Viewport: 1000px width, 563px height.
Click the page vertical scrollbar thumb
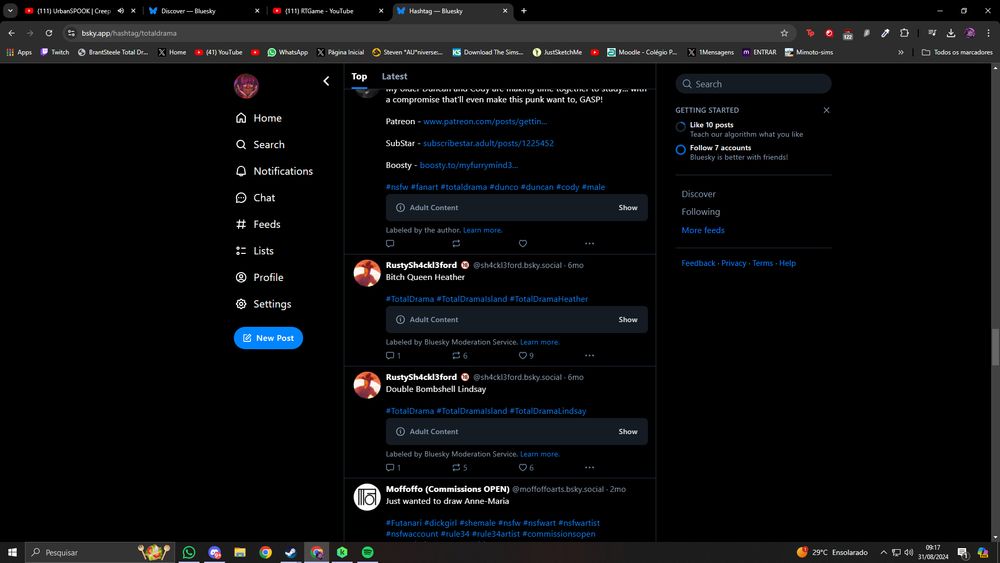coord(995,347)
